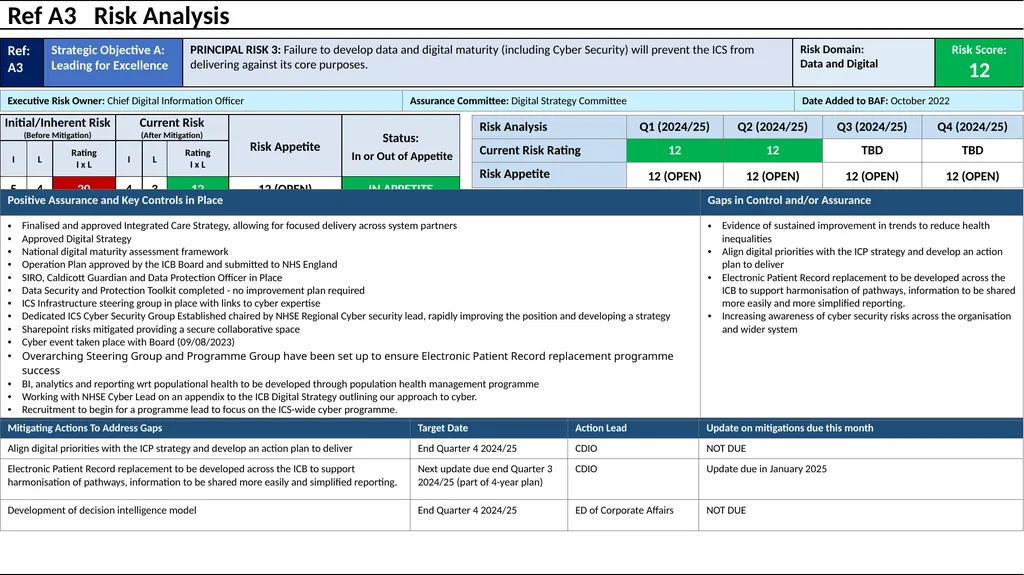Select 'Date Added to BAF: October 2022'

[x=875, y=101]
